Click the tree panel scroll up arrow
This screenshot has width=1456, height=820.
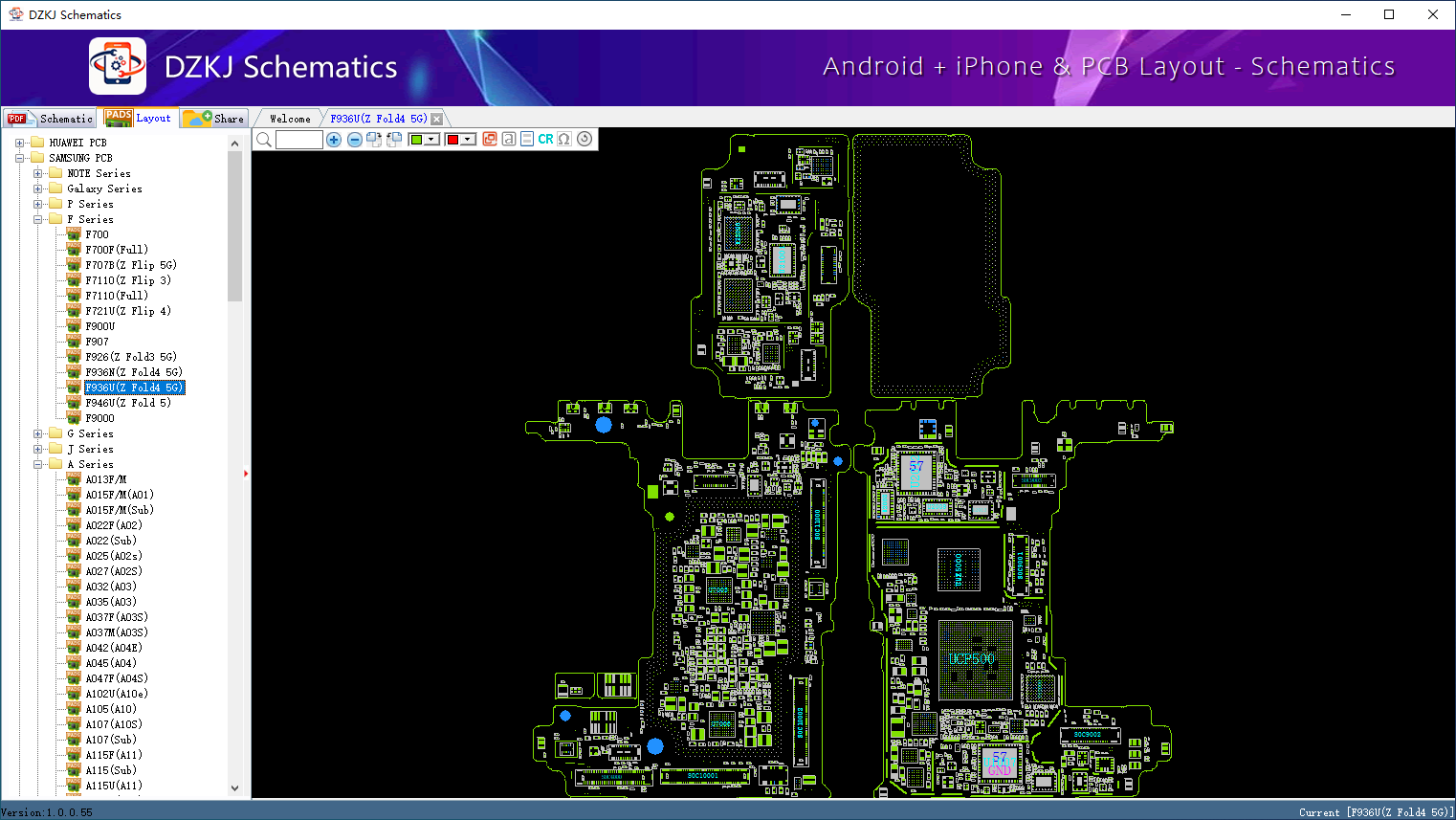pos(235,144)
